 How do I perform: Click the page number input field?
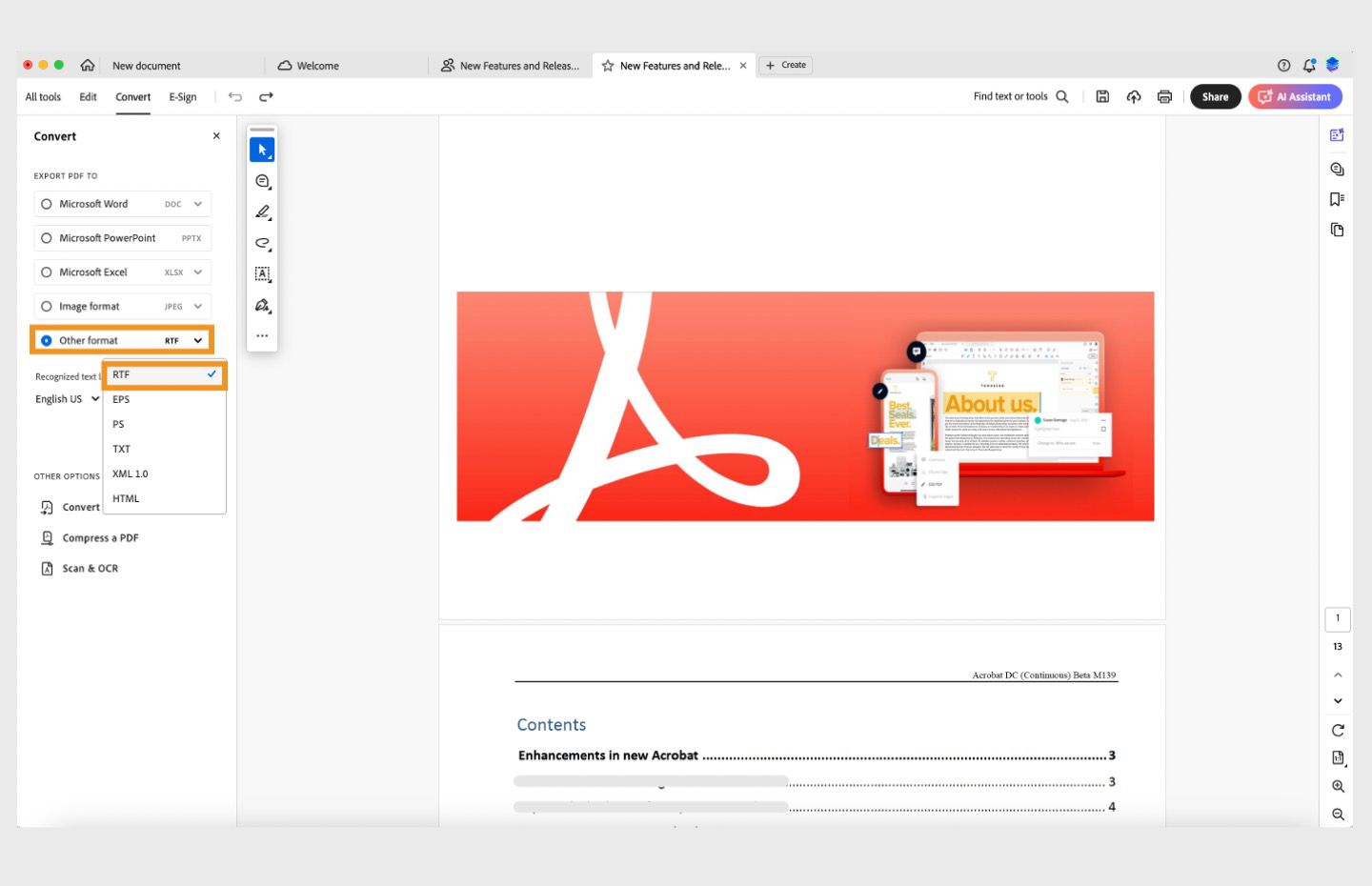pos(1338,618)
